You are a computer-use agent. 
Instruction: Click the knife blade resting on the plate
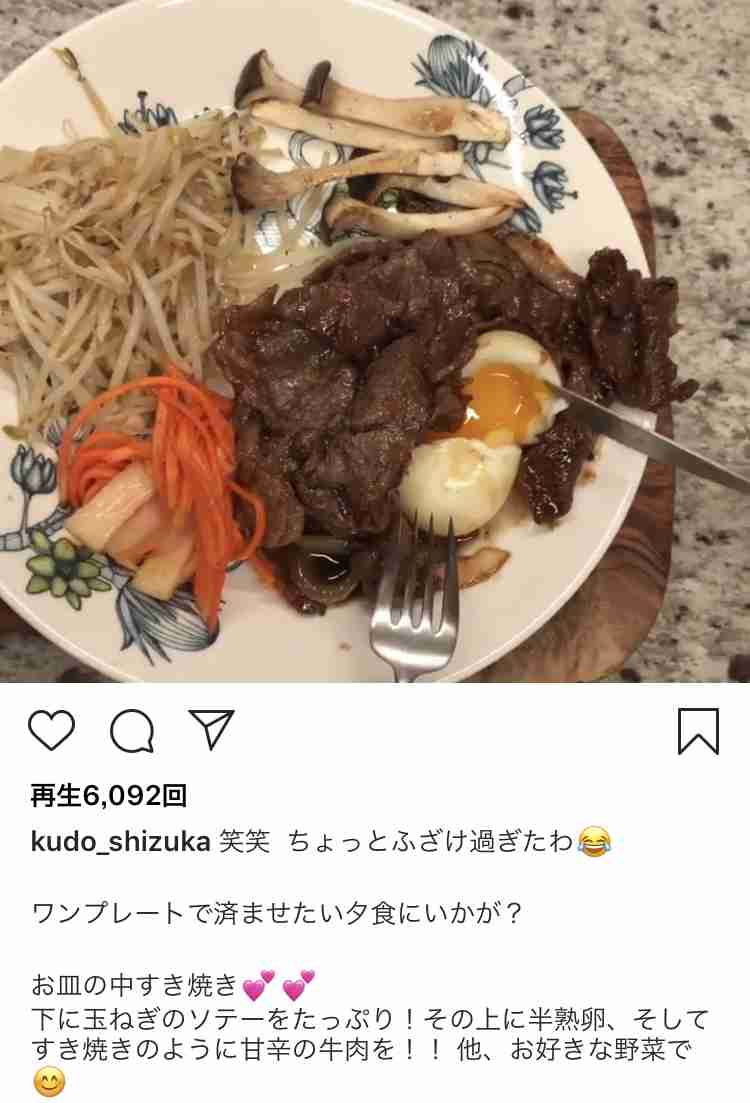[647, 434]
